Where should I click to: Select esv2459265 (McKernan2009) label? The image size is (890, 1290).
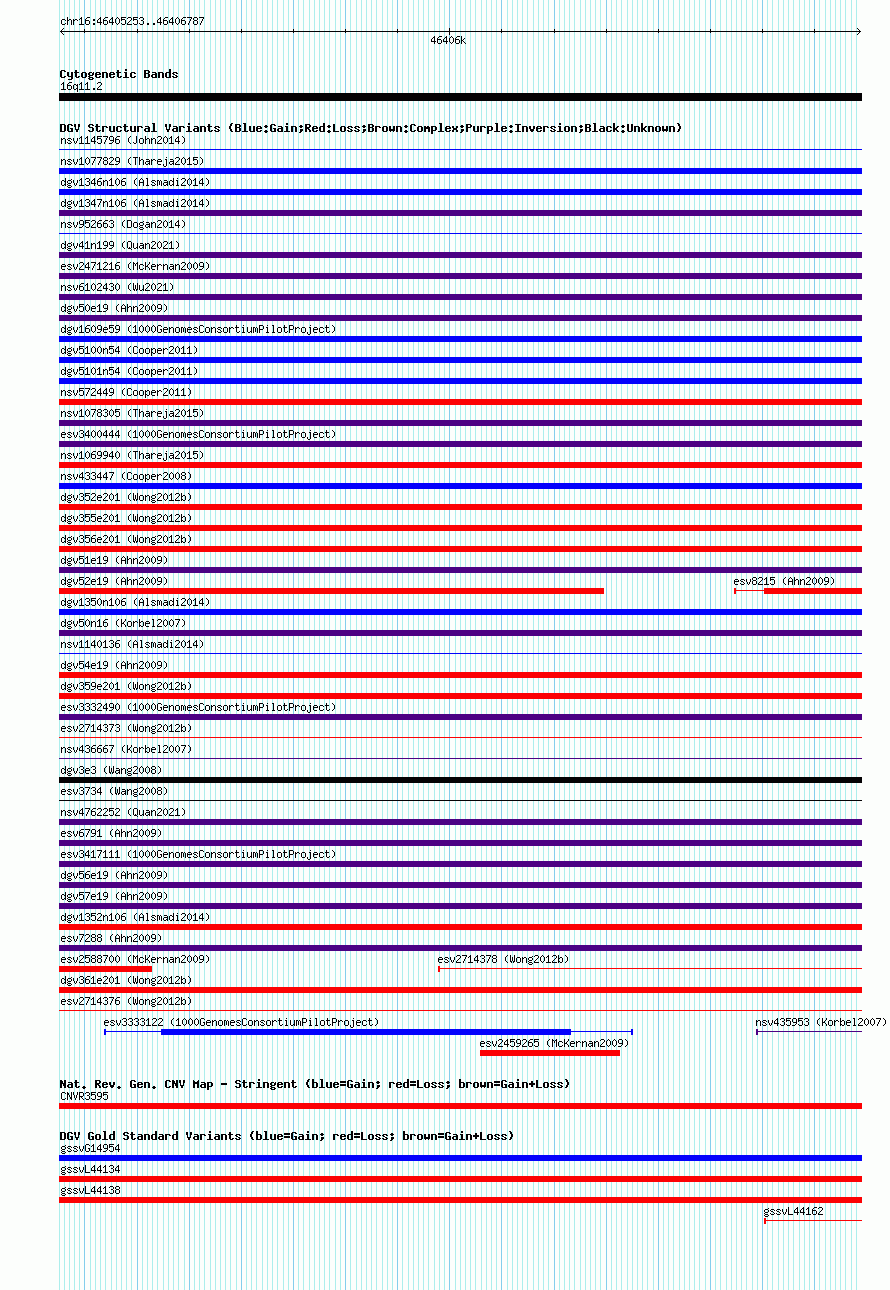[554, 1043]
